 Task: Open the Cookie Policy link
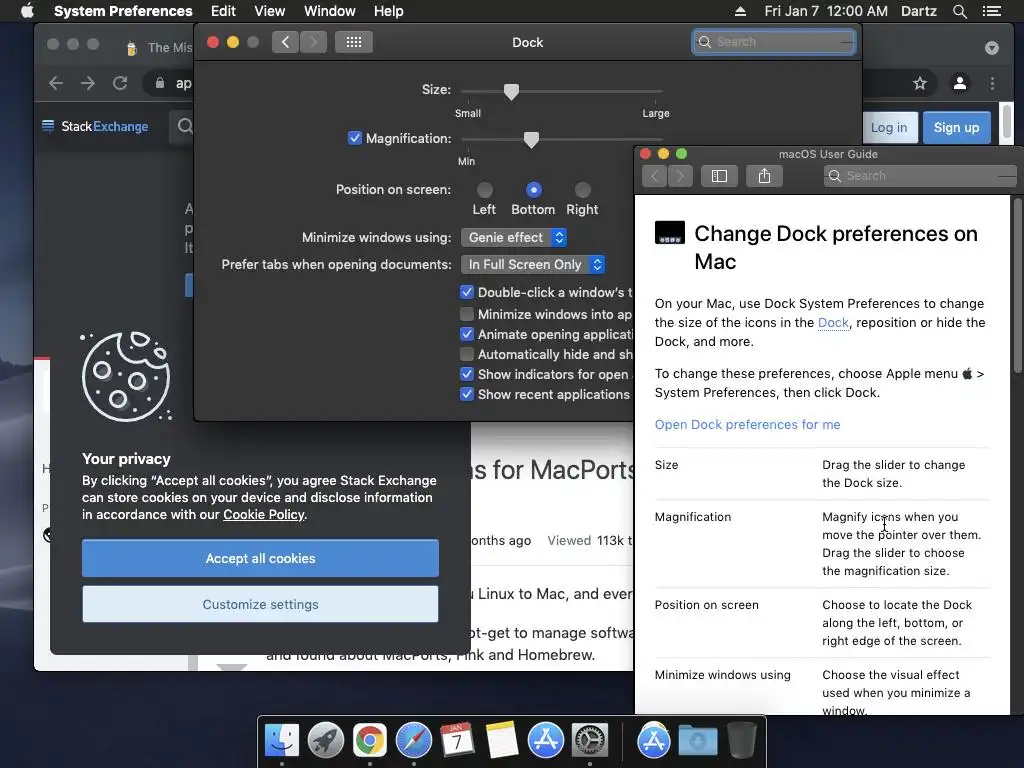[x=264, y=515]
